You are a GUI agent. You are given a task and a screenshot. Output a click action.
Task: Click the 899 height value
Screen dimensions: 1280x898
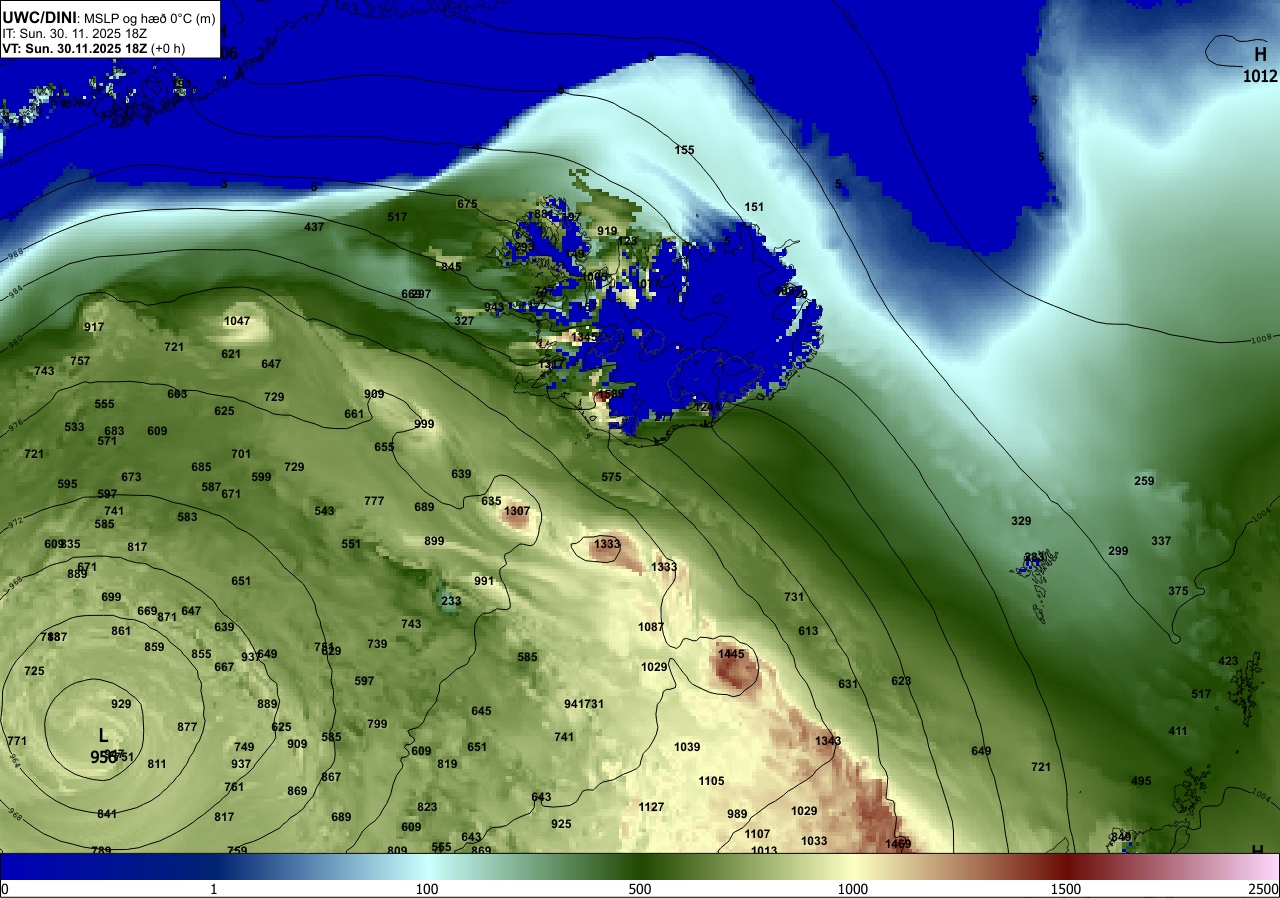tap(434, 541)
